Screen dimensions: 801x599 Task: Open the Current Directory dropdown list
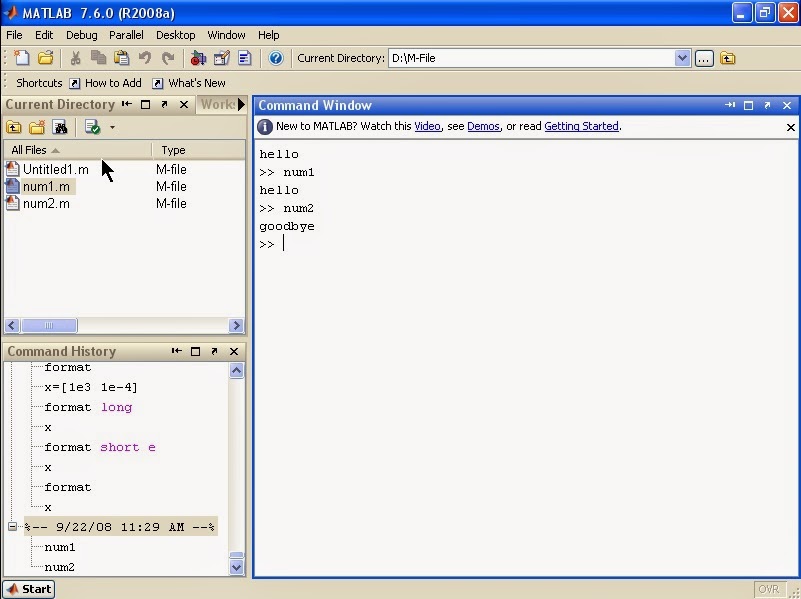click(x=683, y=58)
